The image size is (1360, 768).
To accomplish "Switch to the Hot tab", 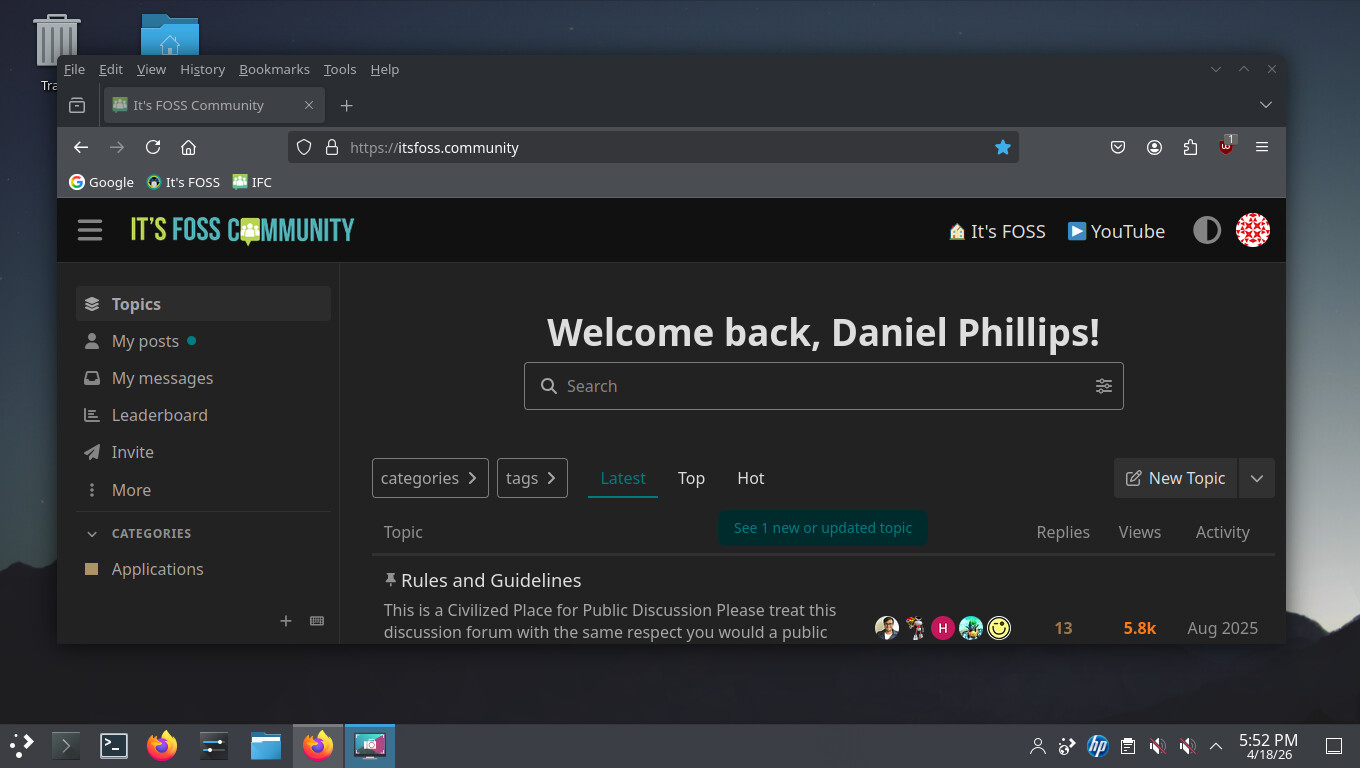I will [750, 478].
